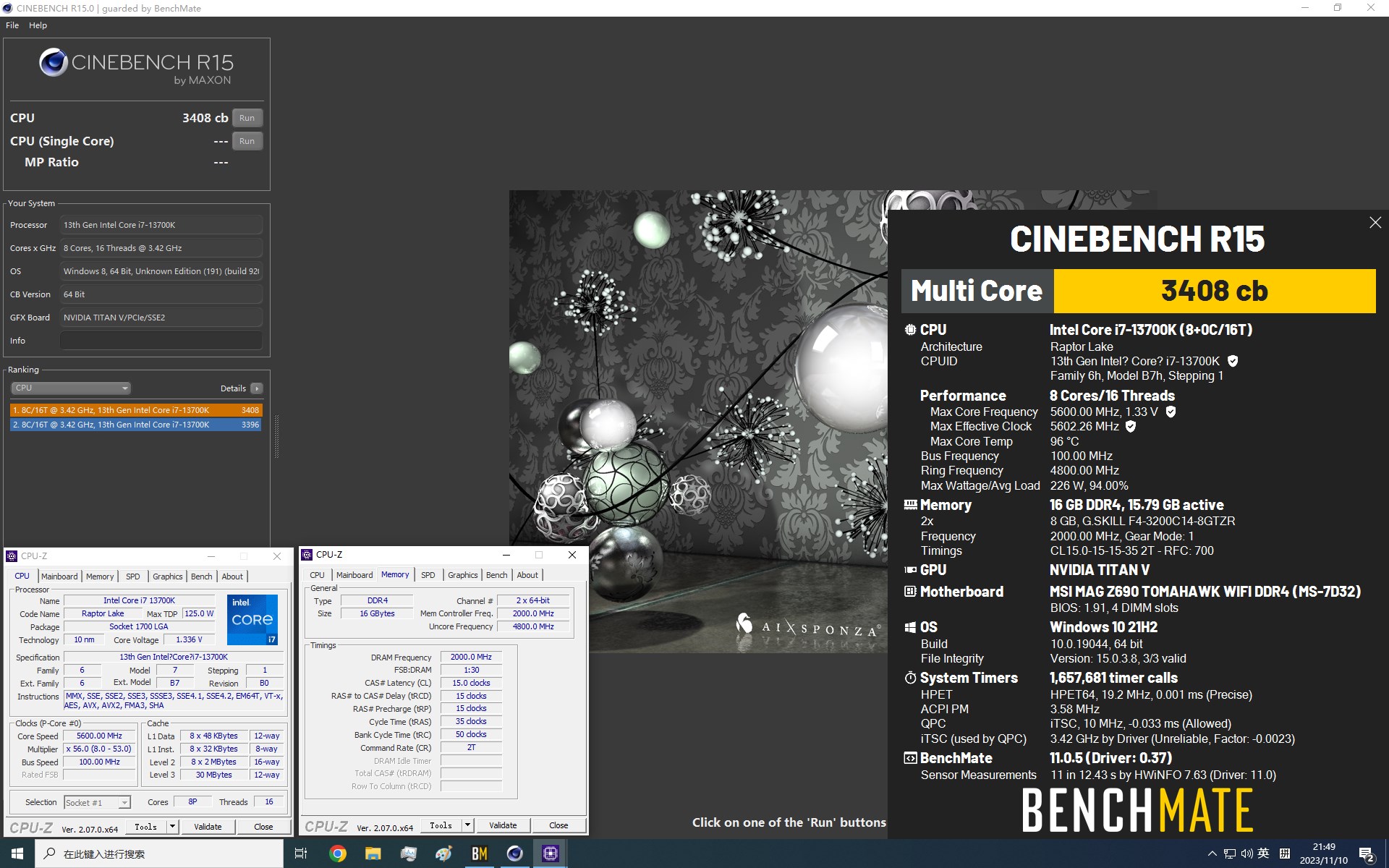Viewport: 1389px width, 868px height.
Task: Click verified shield beside Max Effective Clock
Action: click(1131, 426)
